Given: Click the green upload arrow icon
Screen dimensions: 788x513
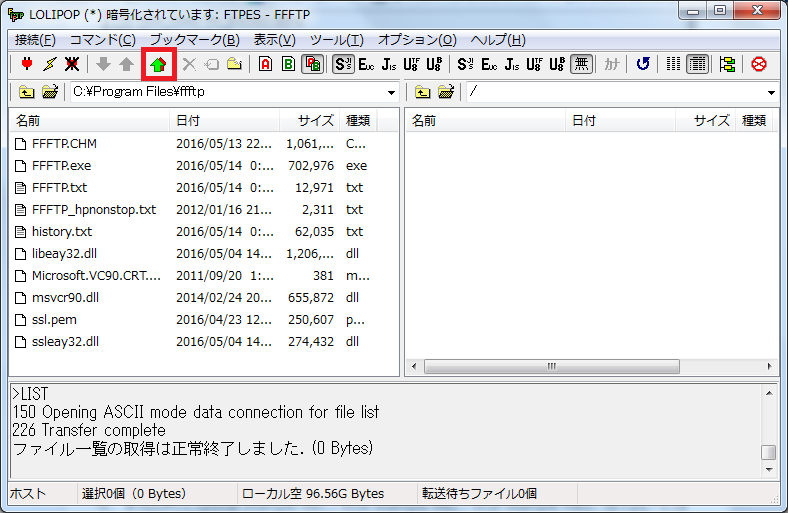Looking at the screenshot, I should coord(158,65).
